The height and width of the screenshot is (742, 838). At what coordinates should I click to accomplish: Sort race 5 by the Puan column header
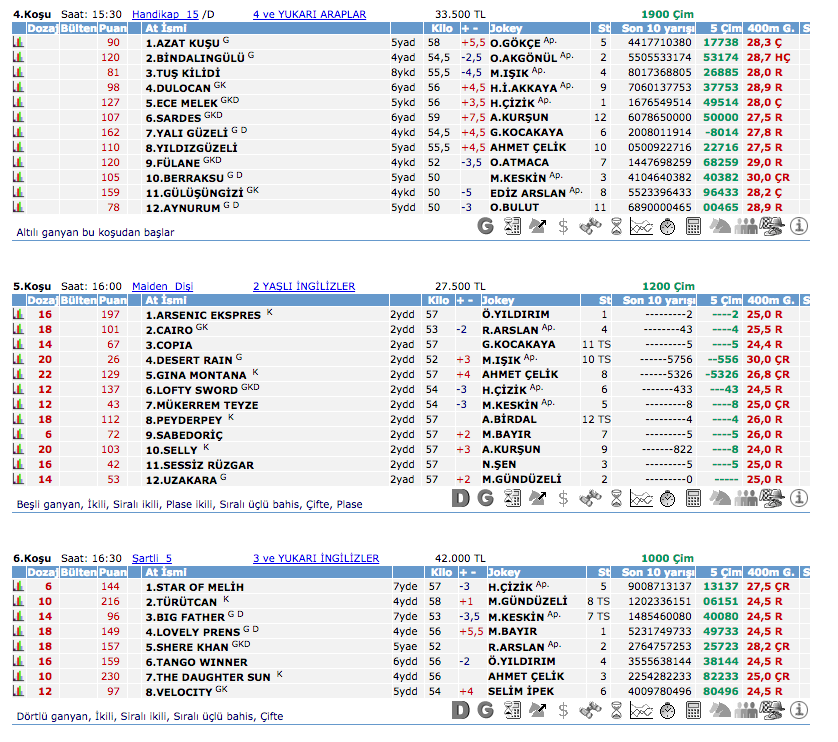coord(112,300)
